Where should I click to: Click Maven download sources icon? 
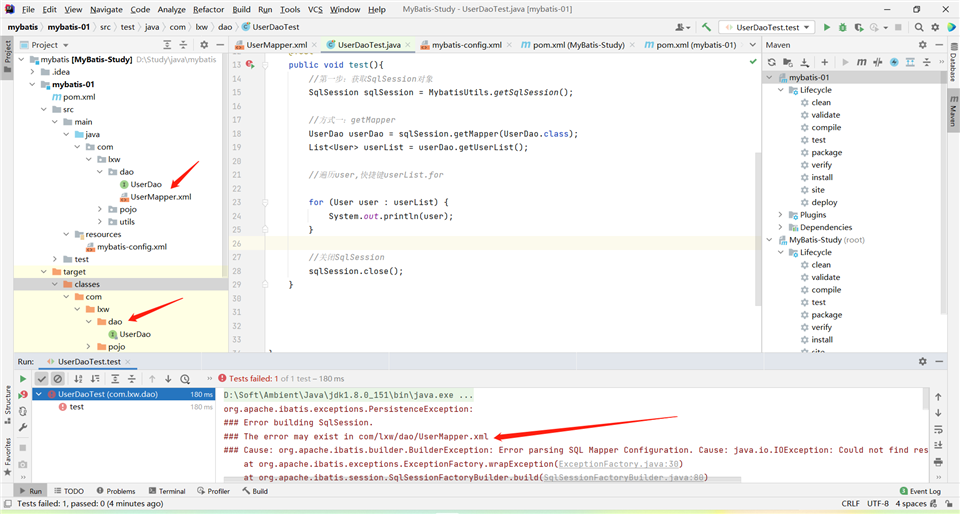coord(804,62)
